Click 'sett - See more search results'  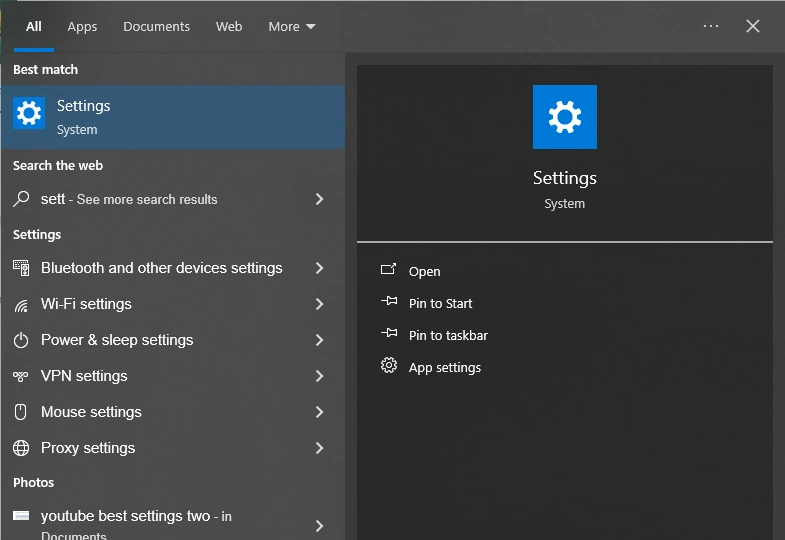click(129, 199)
